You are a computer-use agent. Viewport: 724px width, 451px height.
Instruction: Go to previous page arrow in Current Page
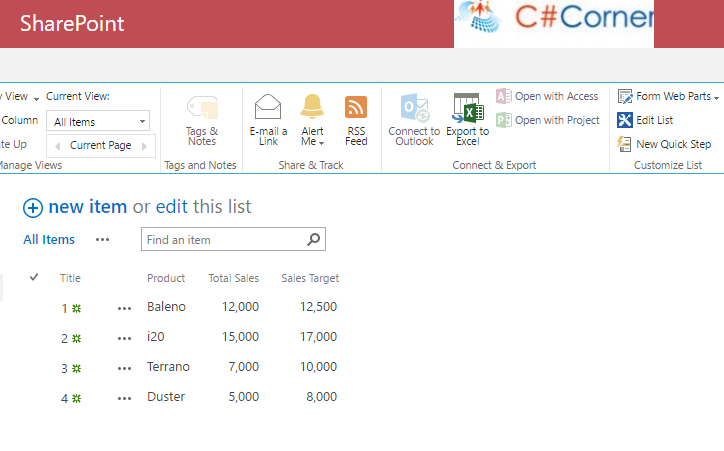57,146
